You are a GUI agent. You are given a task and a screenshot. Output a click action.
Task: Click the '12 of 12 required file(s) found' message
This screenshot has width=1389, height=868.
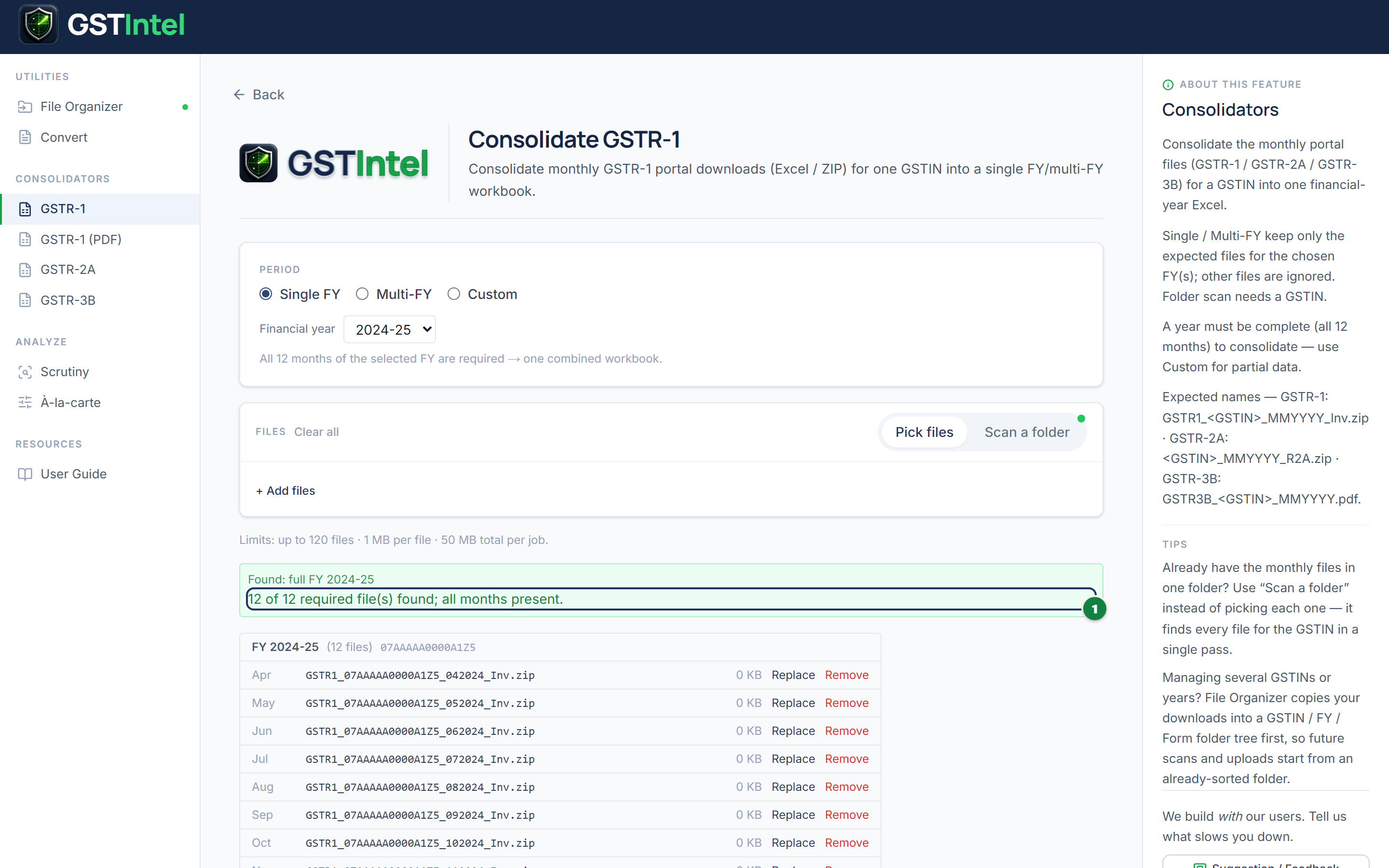click(405, 599)
